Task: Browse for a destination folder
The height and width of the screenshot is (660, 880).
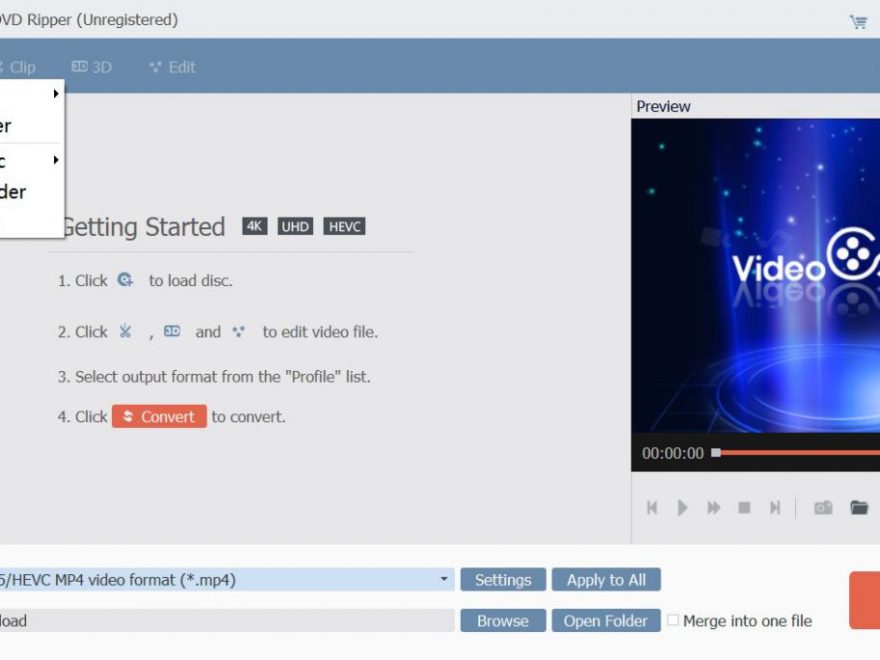Action: [503, 621]
